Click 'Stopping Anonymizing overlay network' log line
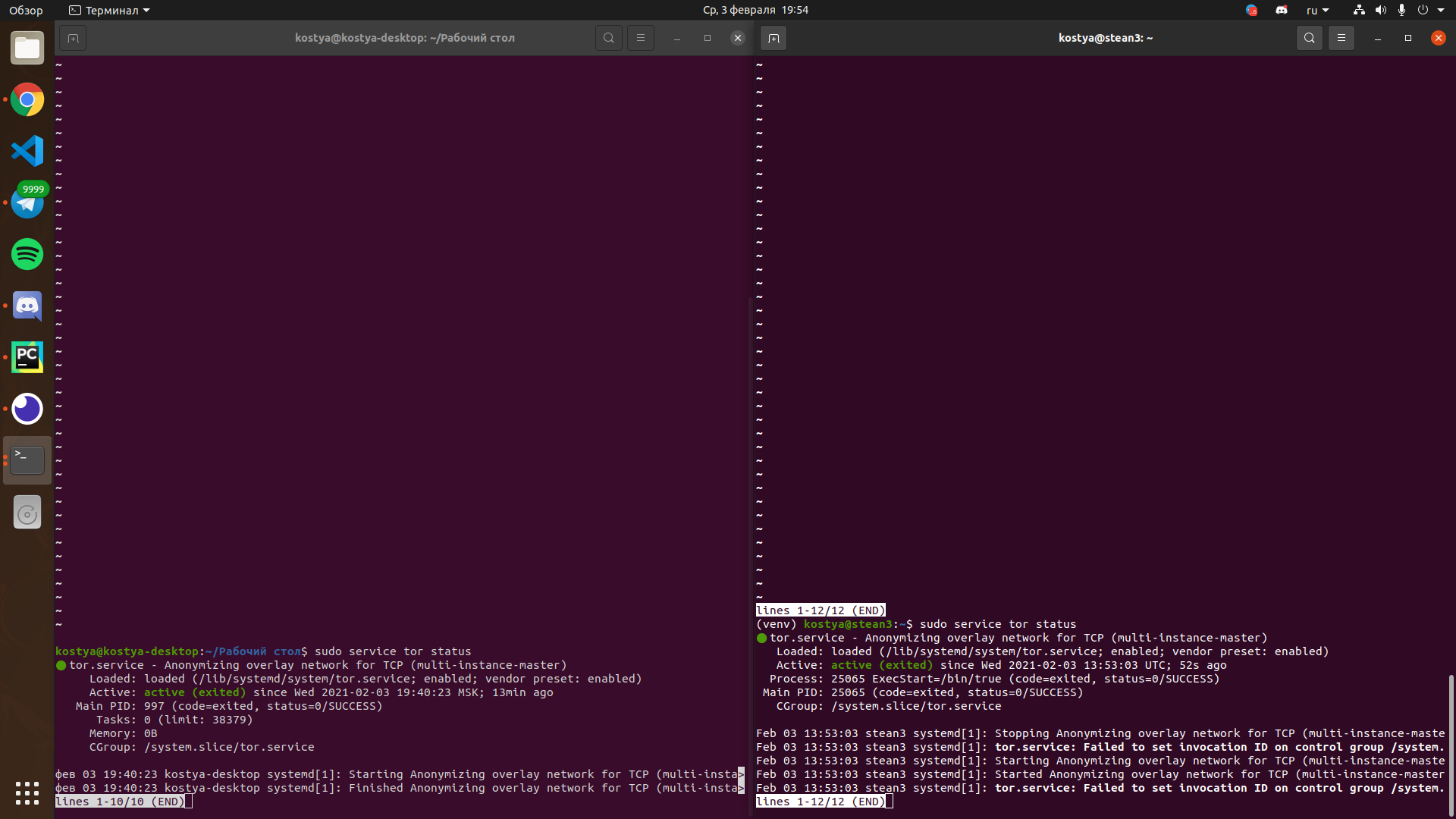The image size is (1456, 819). pos(1100,733)
